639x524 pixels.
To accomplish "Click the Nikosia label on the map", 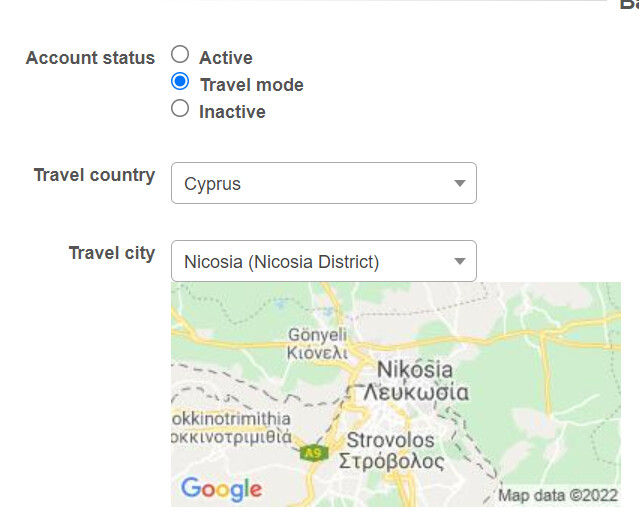I will [414, 370].
